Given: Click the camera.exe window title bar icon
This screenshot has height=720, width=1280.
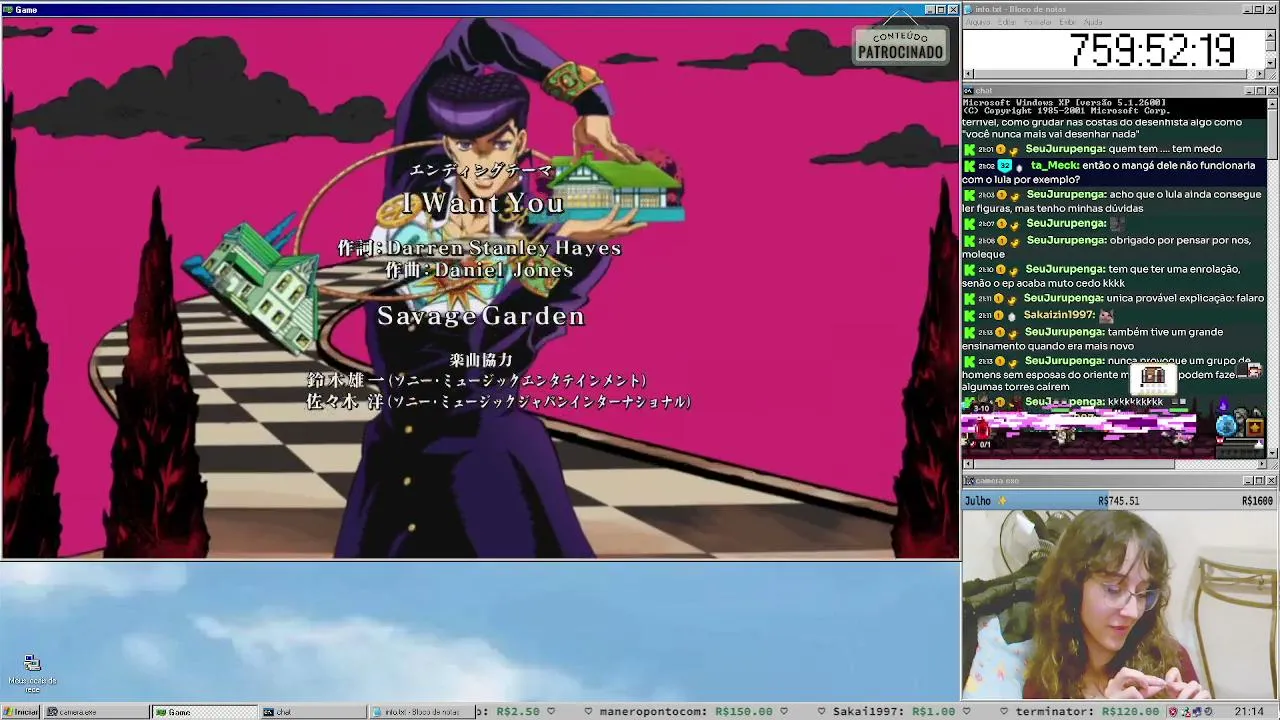Looking at the screenshot, I should click(x=969, y=481).
